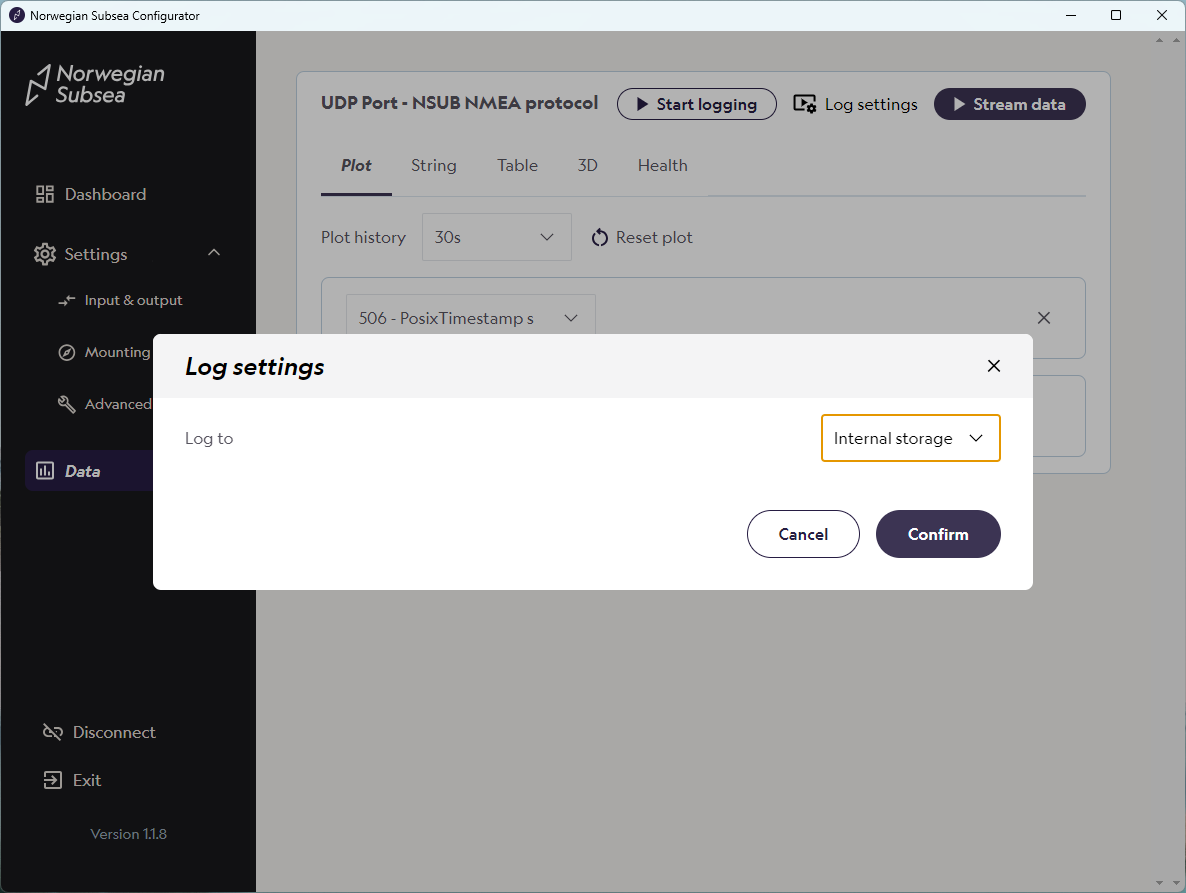The width and height of the screenshot is (1186, 893).
Task: Open the 506 - PosixTimestamp dropdown
Action: (x=470, y=318)
